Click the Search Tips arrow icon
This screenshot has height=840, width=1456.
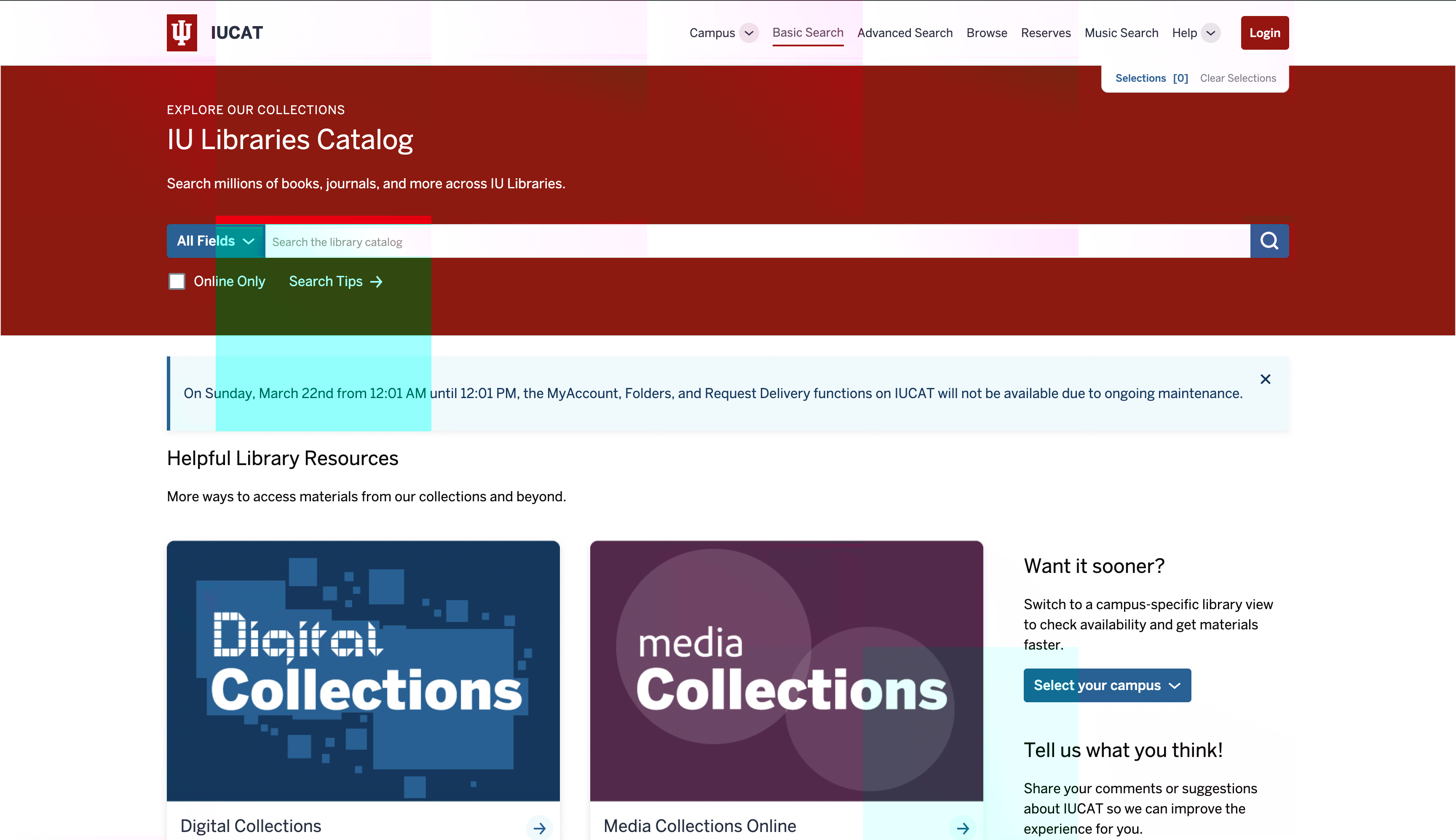(x=377, y=281)
